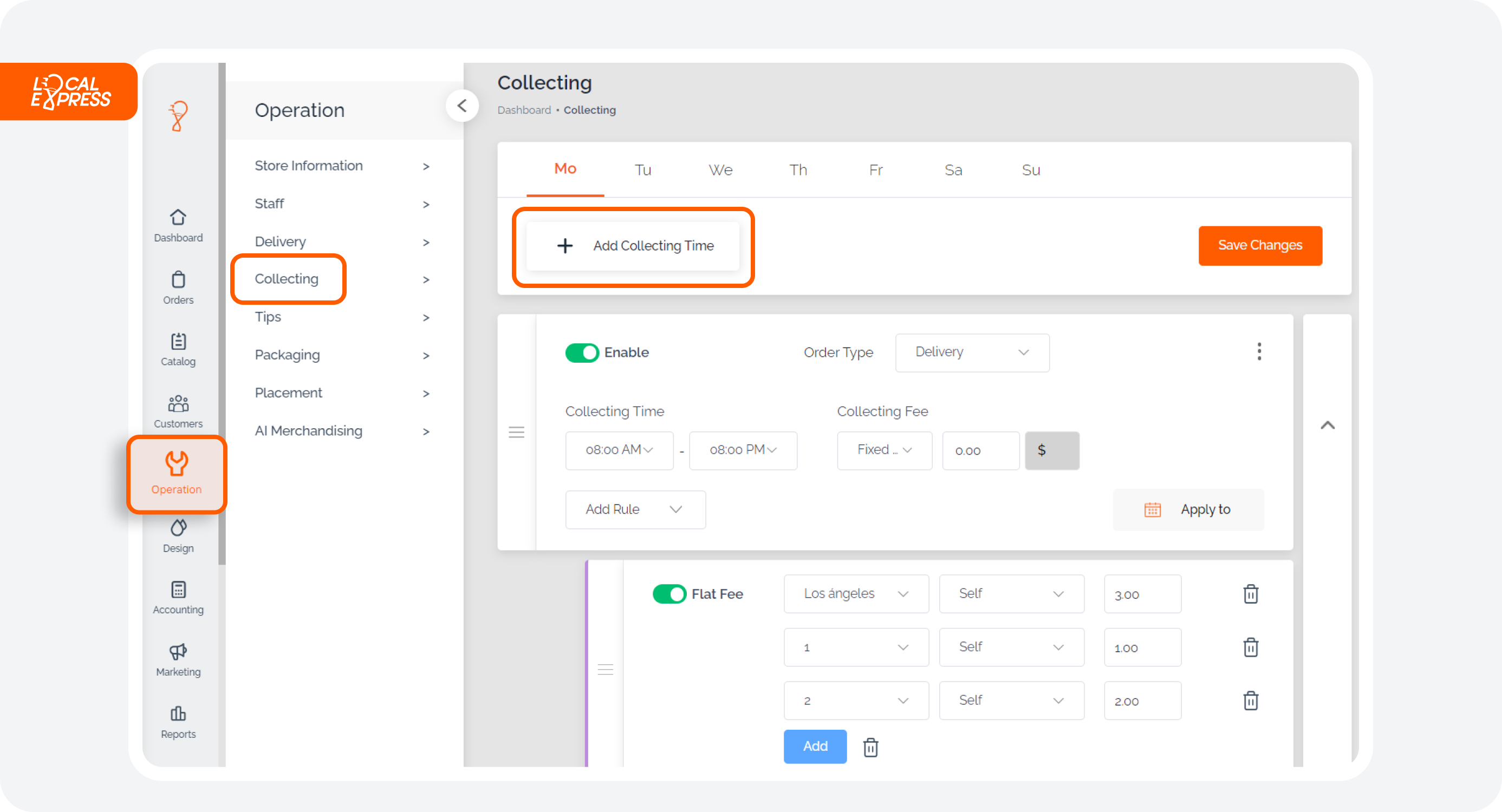Open the Add Rule dropdown

(x=635, y=509)
